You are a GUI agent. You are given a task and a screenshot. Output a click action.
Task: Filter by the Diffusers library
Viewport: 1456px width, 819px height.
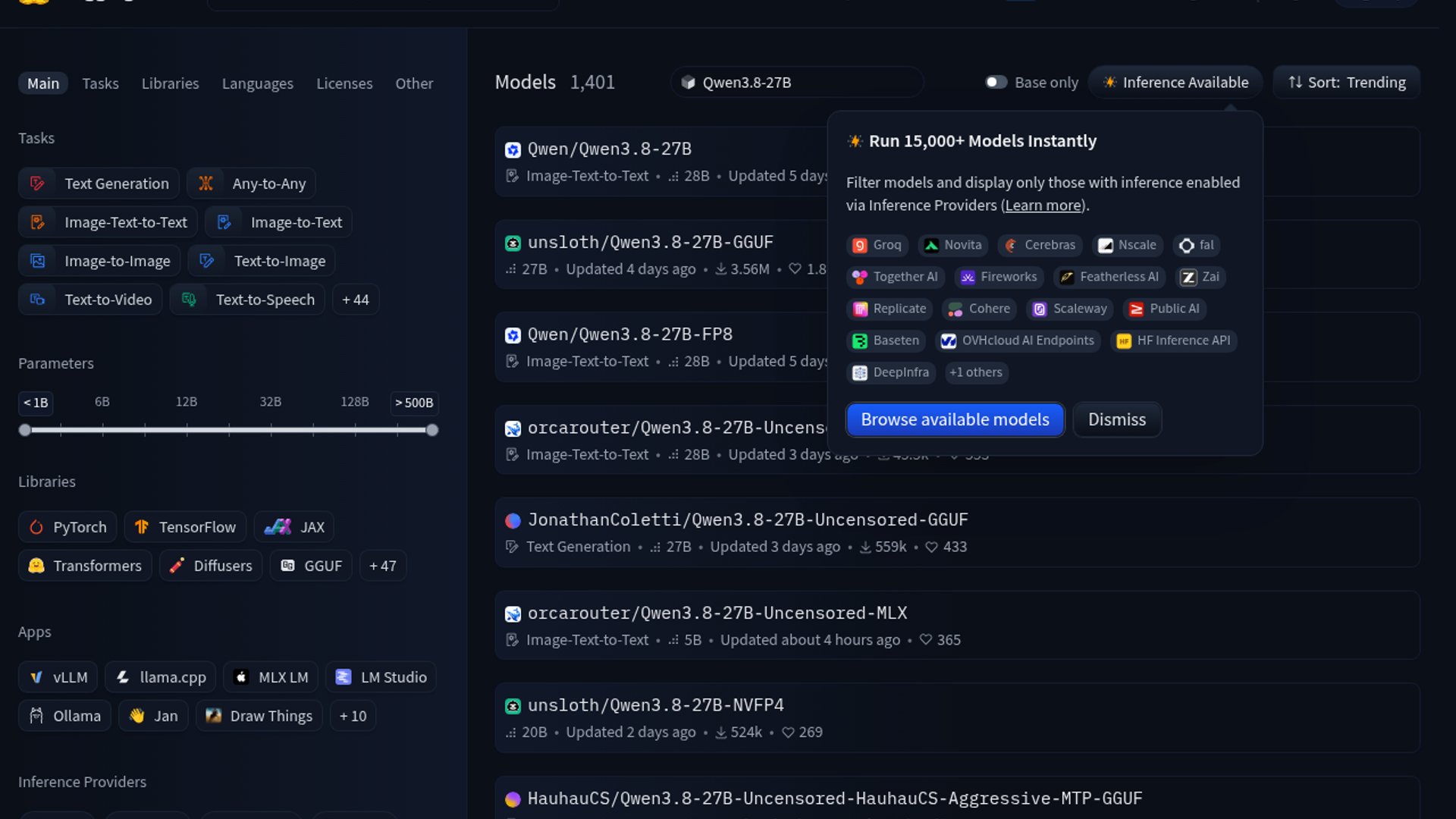[211, 566]
